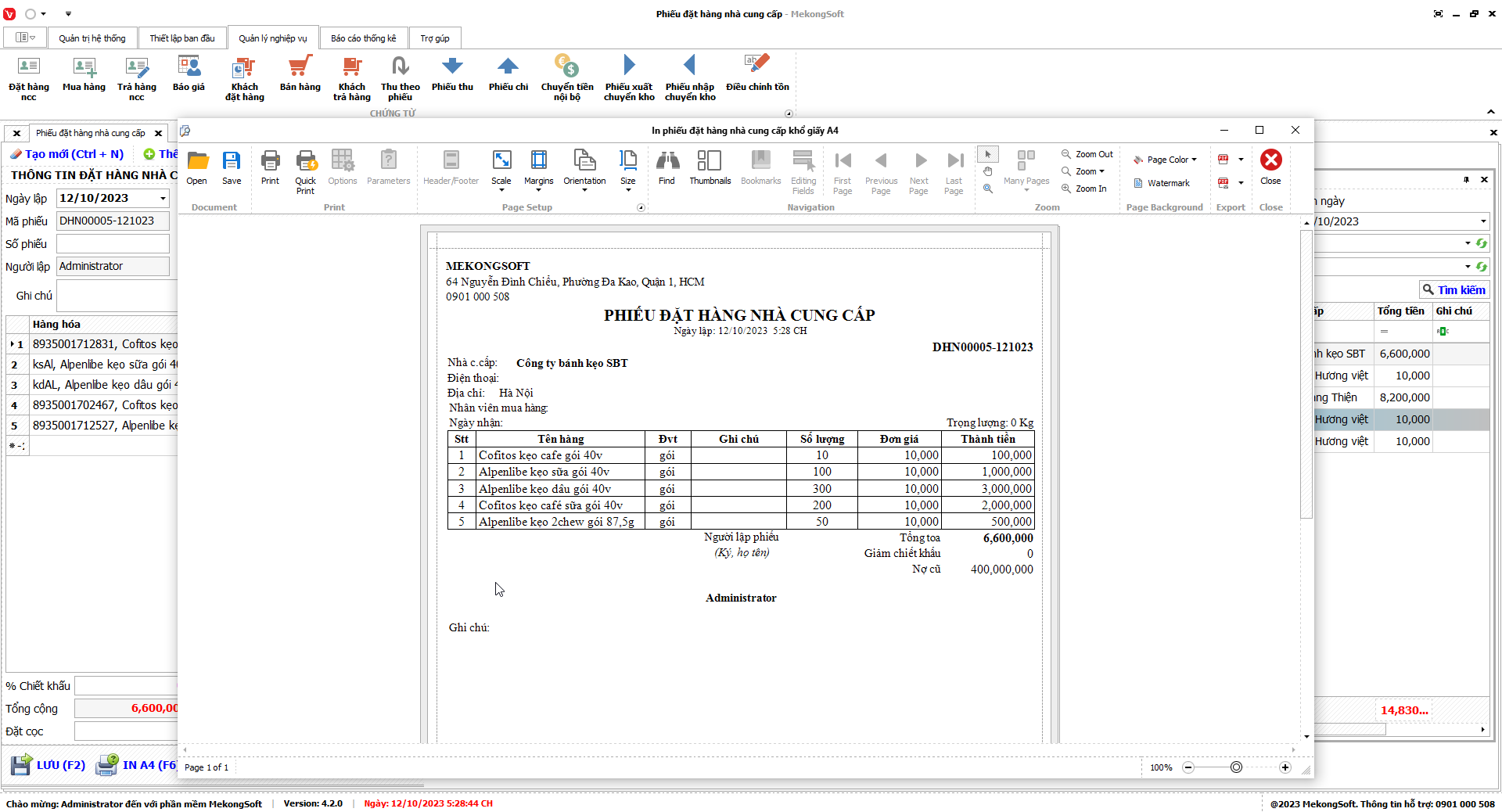Open the Bán hàng sales screen

click(300, 74)
